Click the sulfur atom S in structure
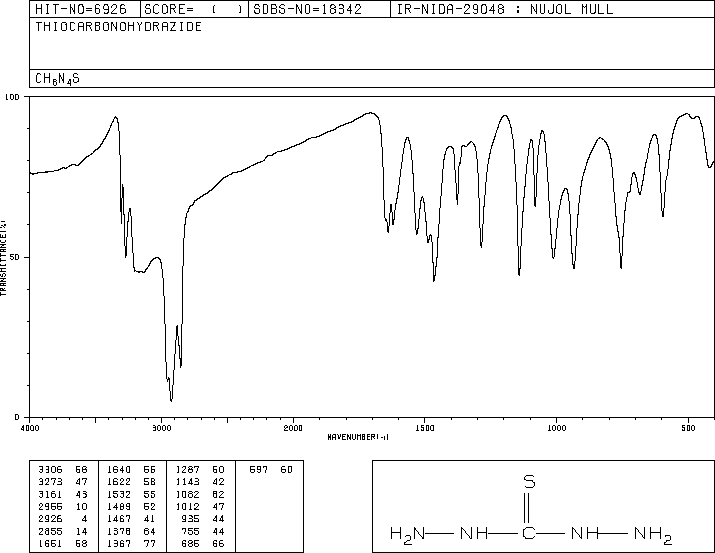This screenshot has width=715, height=553. click(x=529, y=482)
